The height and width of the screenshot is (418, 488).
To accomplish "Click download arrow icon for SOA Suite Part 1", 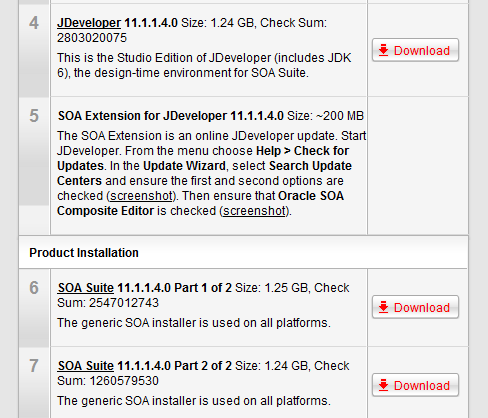I will [x=383, y=307].
